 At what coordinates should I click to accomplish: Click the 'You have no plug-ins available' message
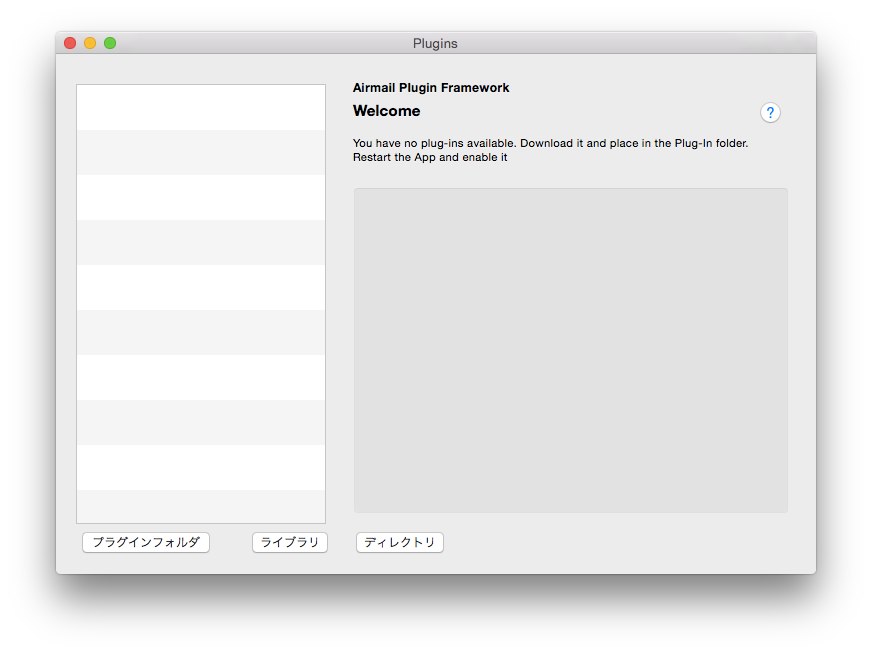coord(551,150)
